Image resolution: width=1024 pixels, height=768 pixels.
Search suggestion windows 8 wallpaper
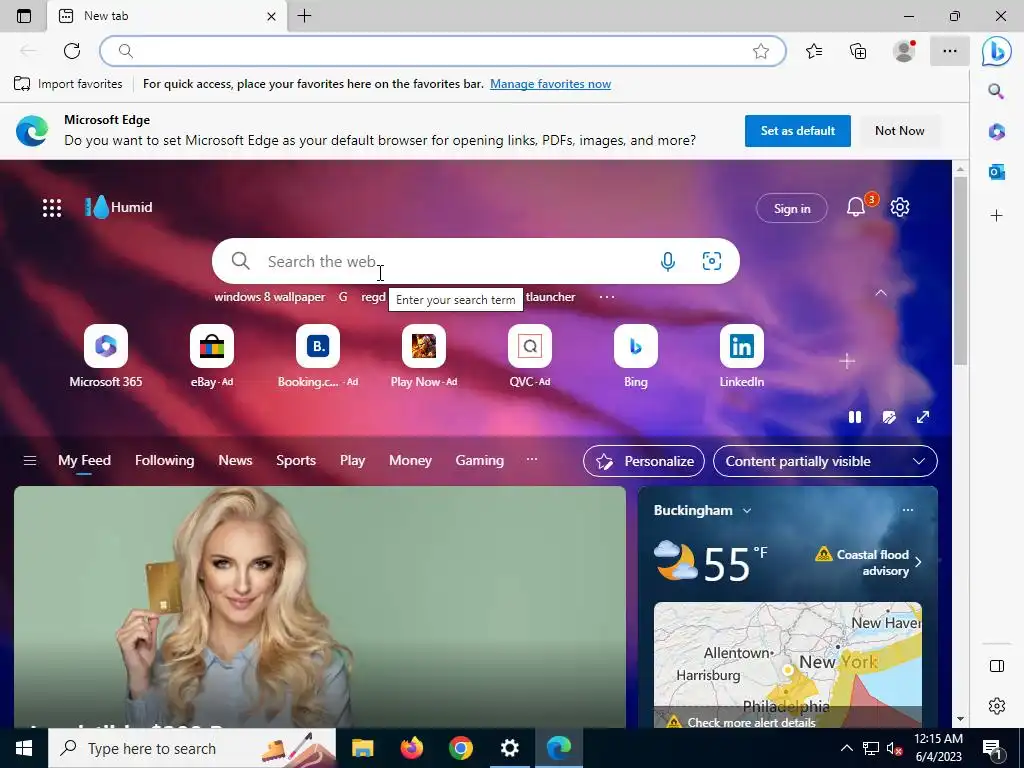270,297
